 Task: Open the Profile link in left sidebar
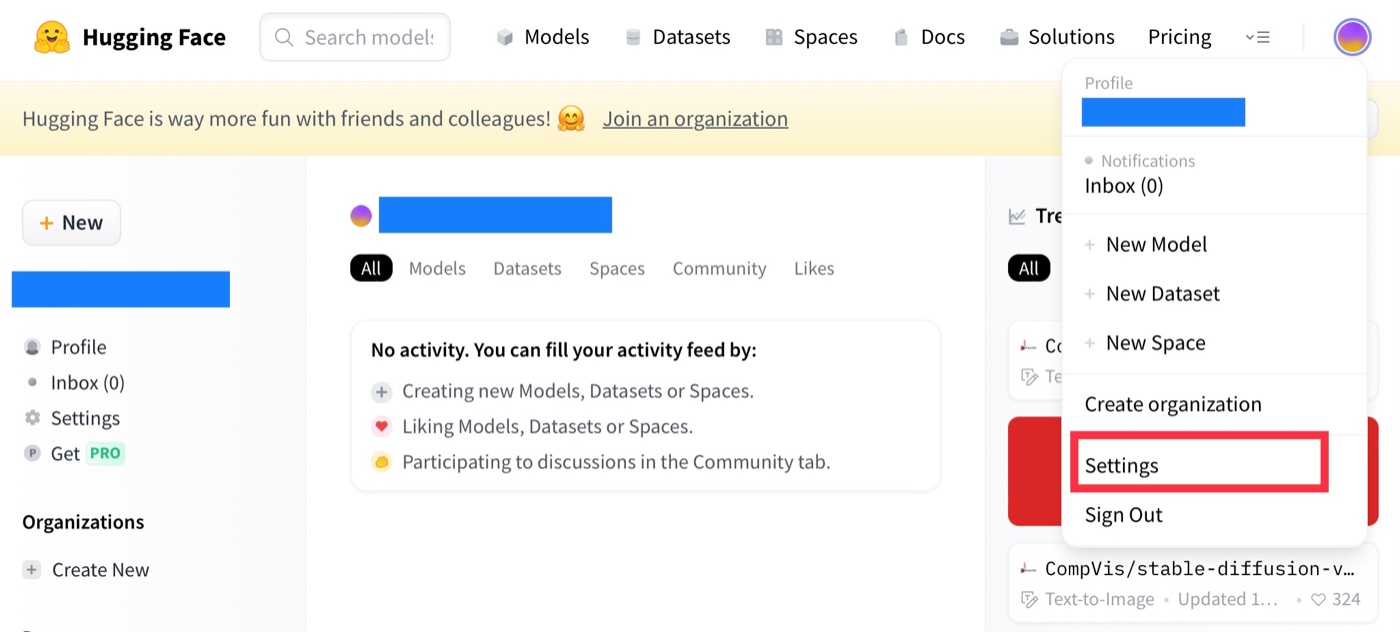[79, 347]
